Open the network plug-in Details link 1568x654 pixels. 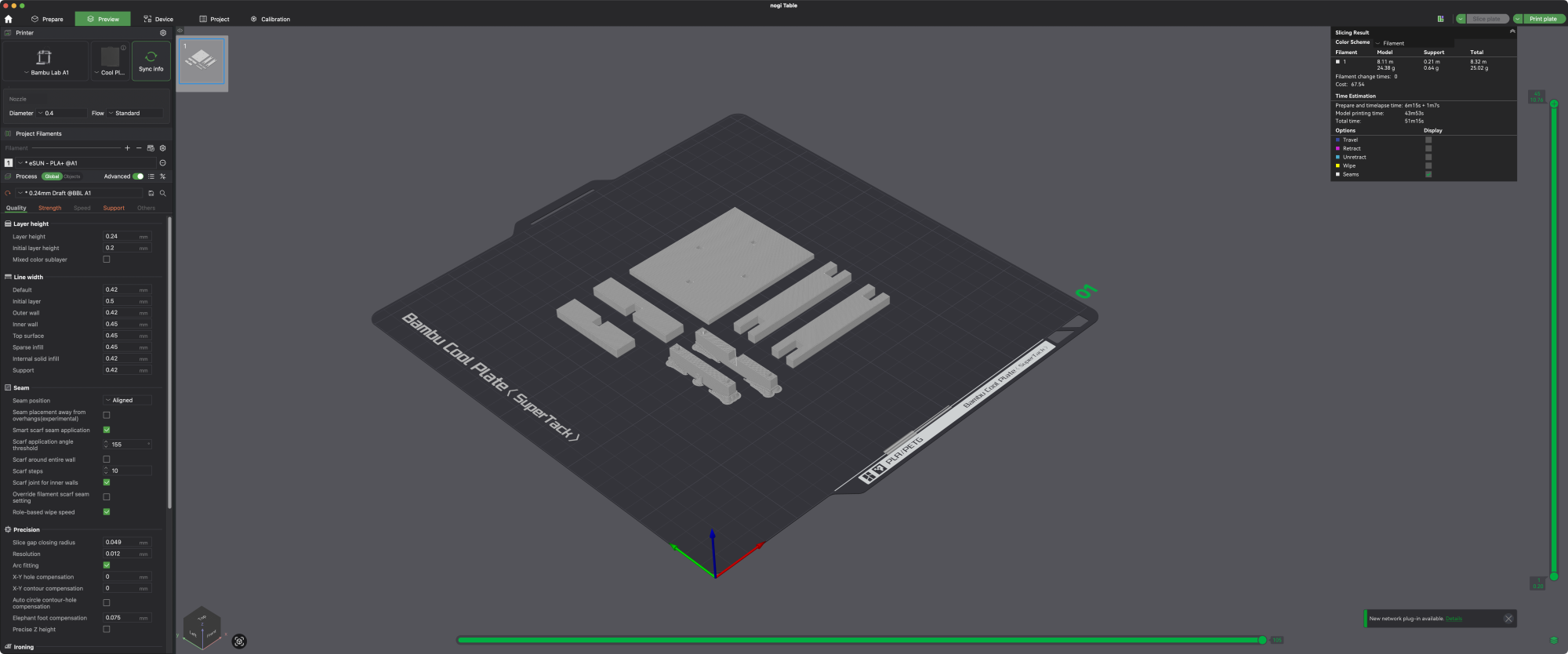pyautogui.click(x=1454, y=619)
